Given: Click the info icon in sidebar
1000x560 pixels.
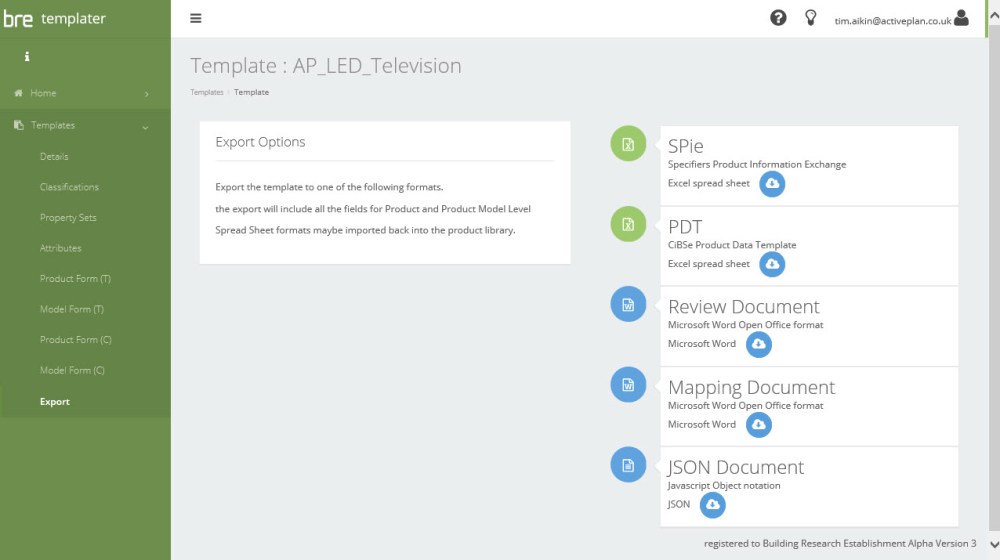Looking at the screenshot, I should click(x=27, y=57).
